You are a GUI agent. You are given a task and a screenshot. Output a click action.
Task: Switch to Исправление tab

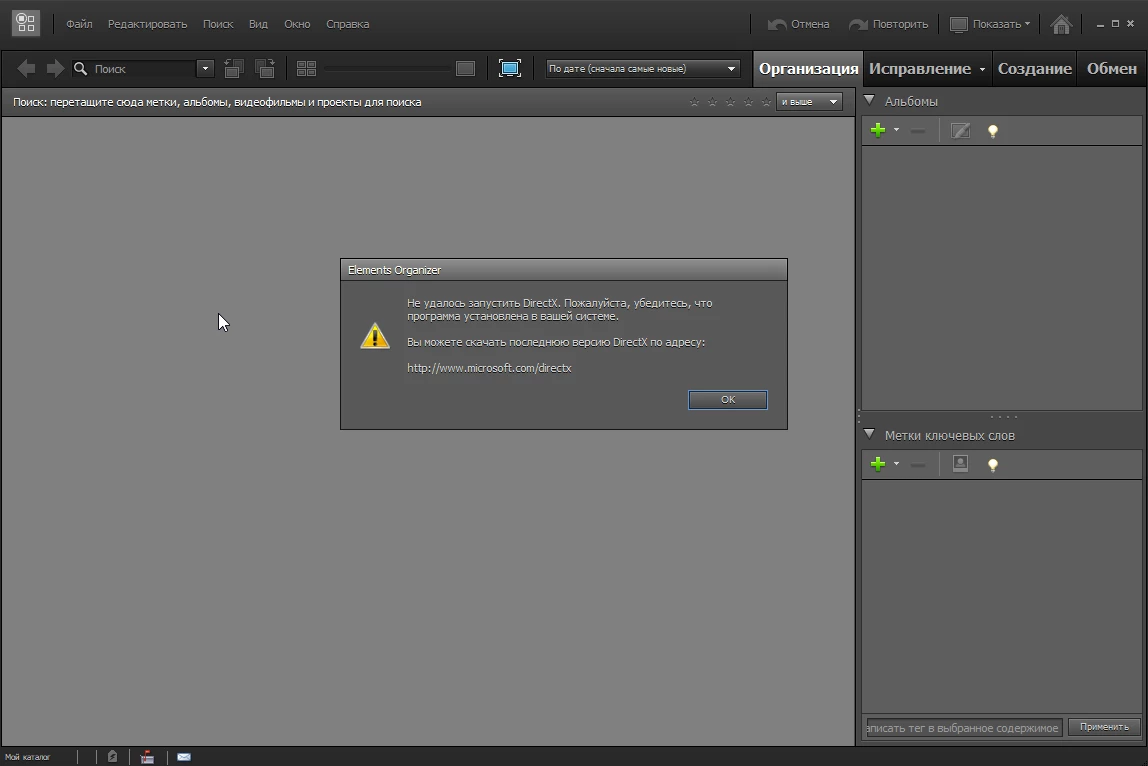920,69
